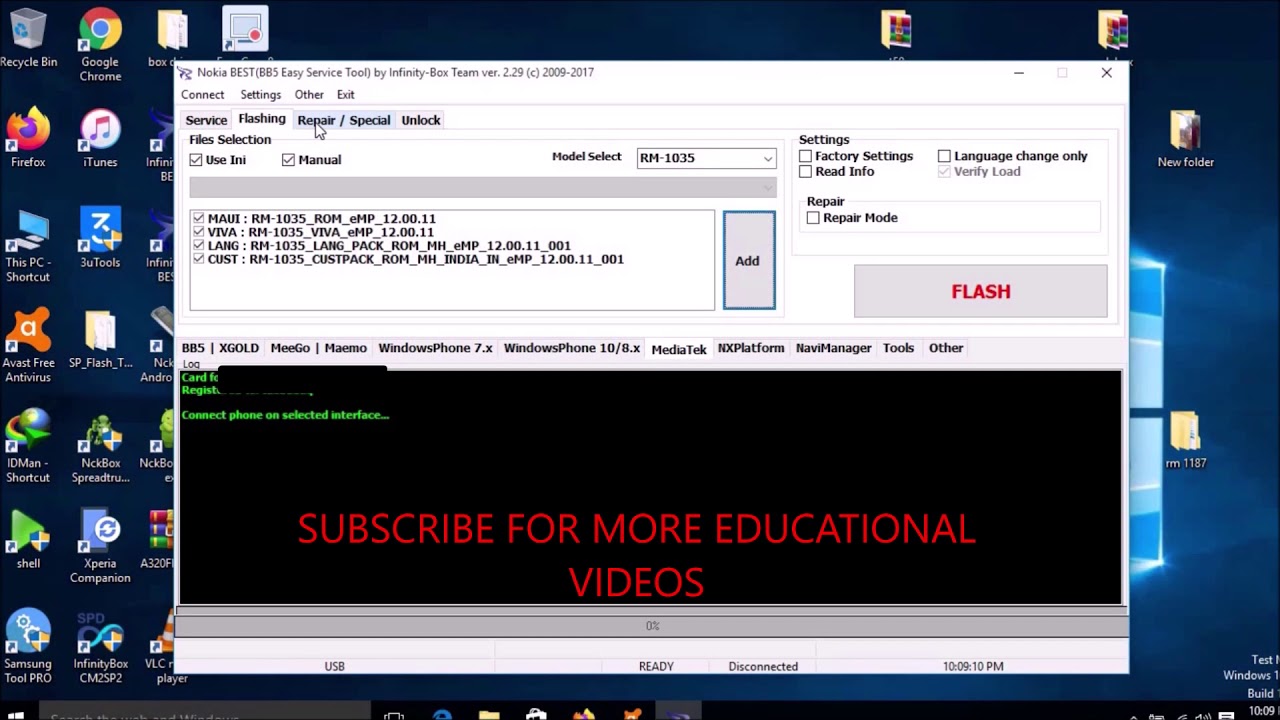Click the Exit menu item
Viewport: 1280px width, 720px height.
pyautogui.click(x=345, y=95)
